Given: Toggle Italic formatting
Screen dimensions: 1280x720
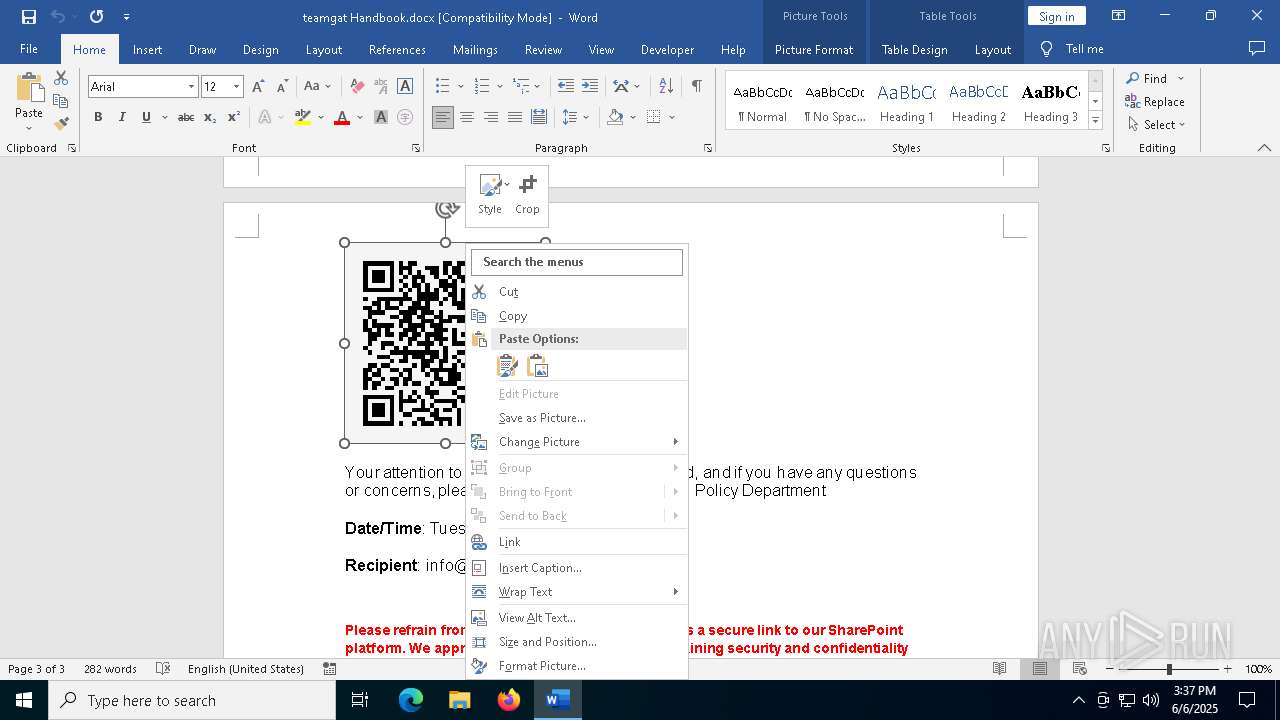Looking at the screenshot, I should click(122, 117).
